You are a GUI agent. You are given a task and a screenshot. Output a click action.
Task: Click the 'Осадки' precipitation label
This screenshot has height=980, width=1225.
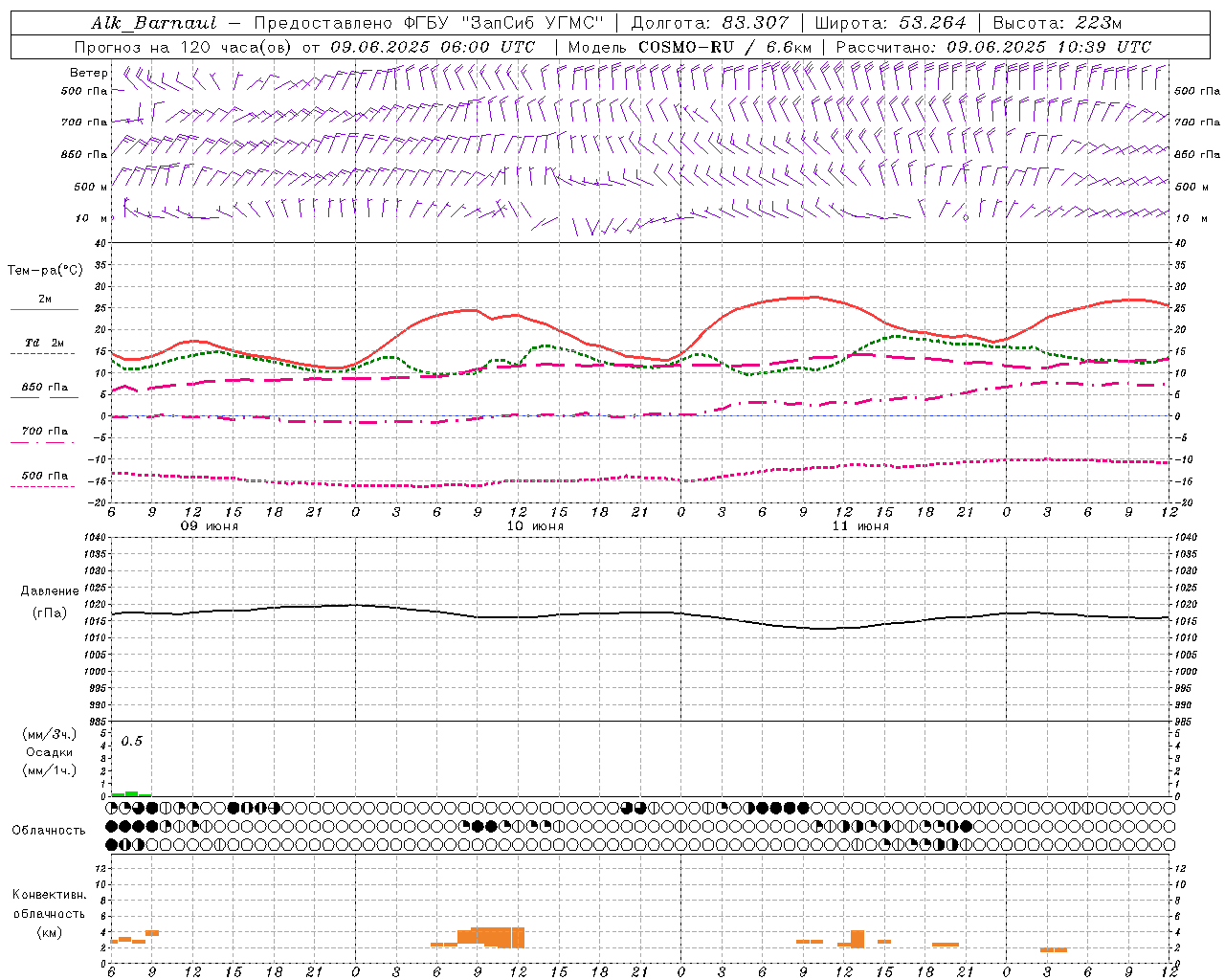click(50, 752)
